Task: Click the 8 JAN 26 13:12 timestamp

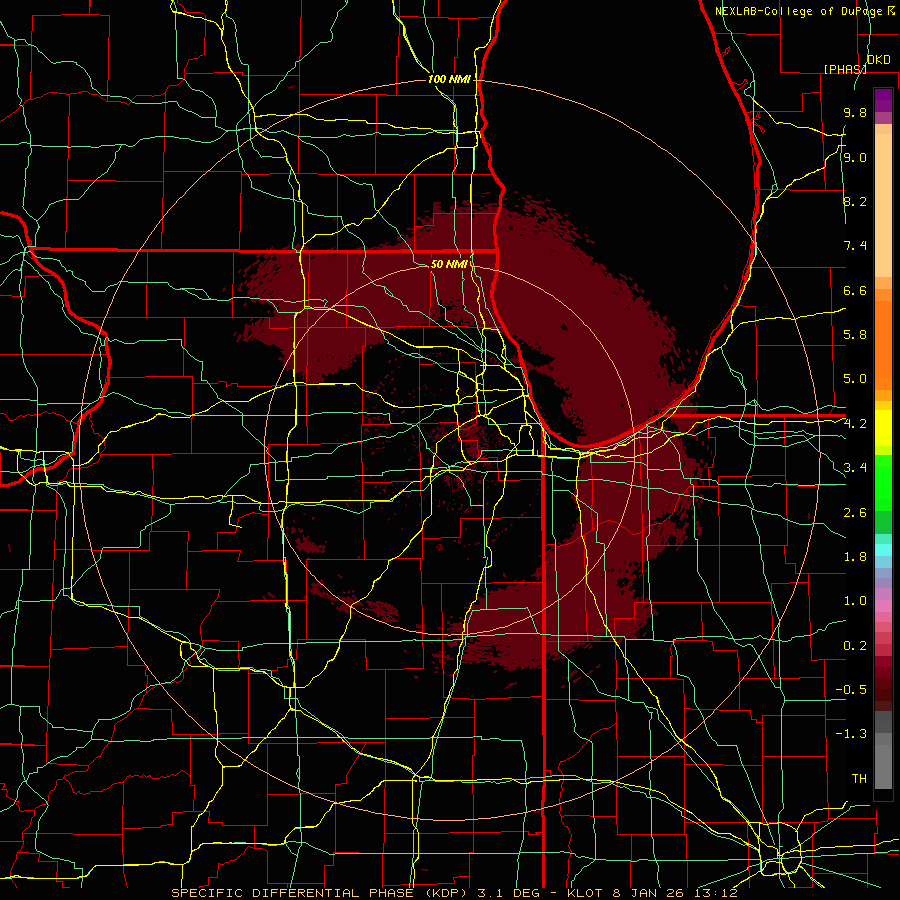Action: [676, 893]
